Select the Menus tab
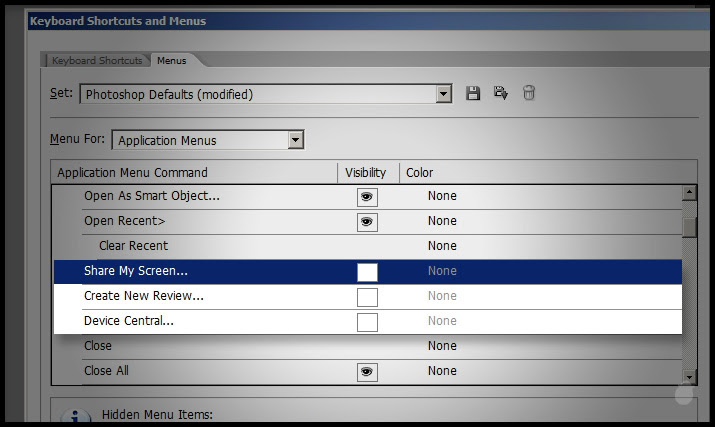 tap(171, 60)
